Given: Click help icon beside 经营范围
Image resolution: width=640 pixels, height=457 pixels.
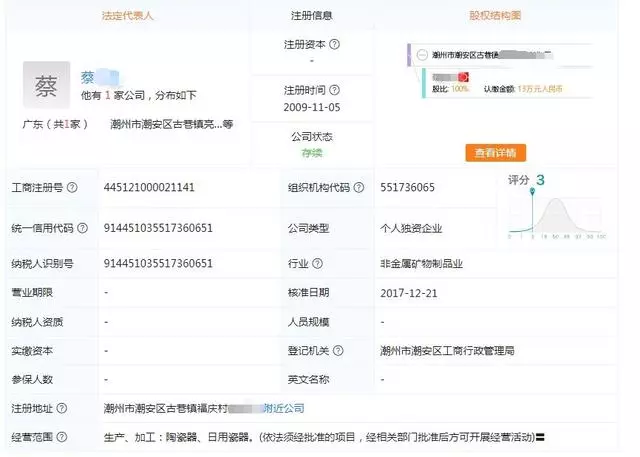Looking at the screenshot, I should (62, 437).
